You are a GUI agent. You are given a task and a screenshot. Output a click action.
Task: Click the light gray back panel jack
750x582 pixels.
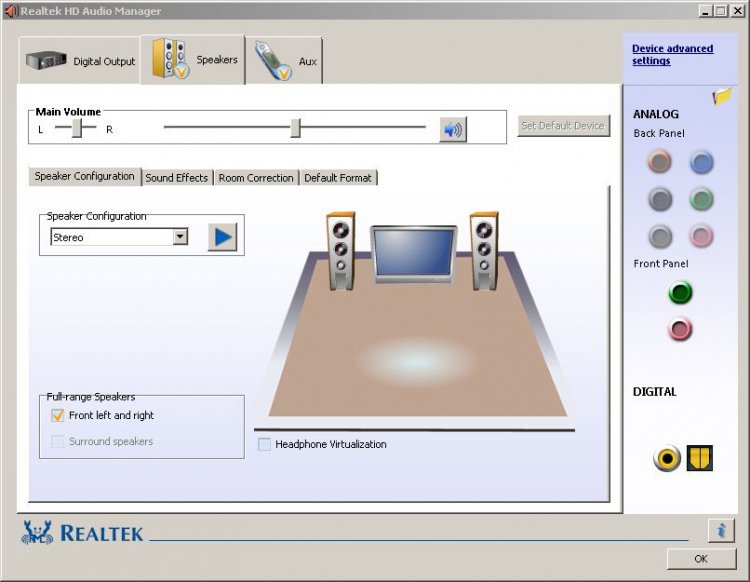point(660,236)
